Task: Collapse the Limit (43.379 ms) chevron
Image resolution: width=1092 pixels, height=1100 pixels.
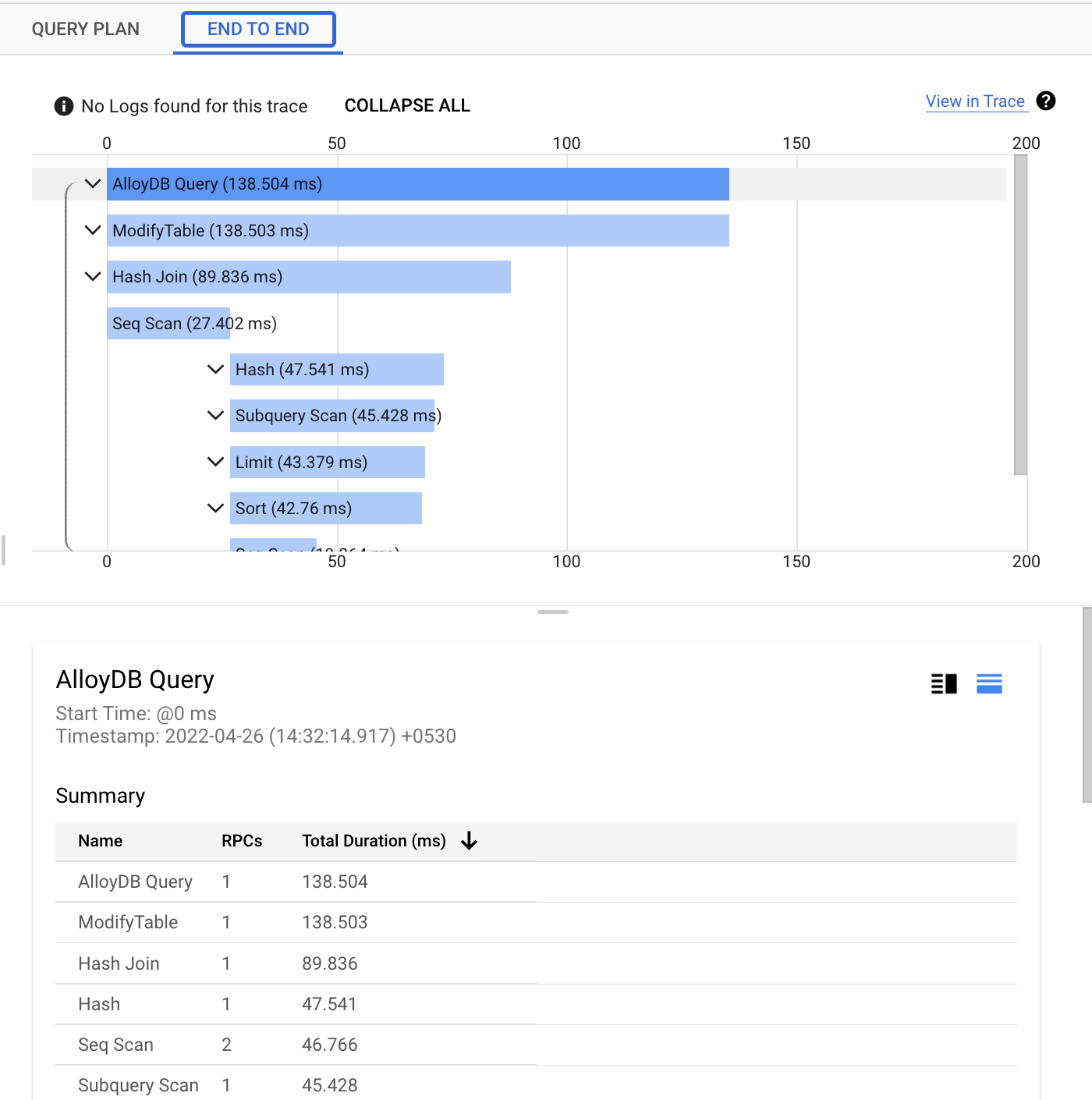Action: click(x=215, y=462)
